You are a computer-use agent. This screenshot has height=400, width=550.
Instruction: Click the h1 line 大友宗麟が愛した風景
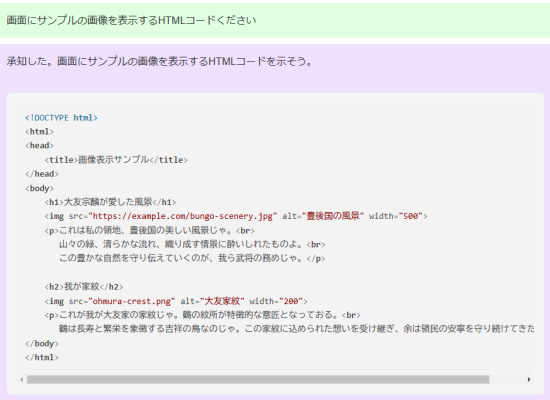[110, 202]
